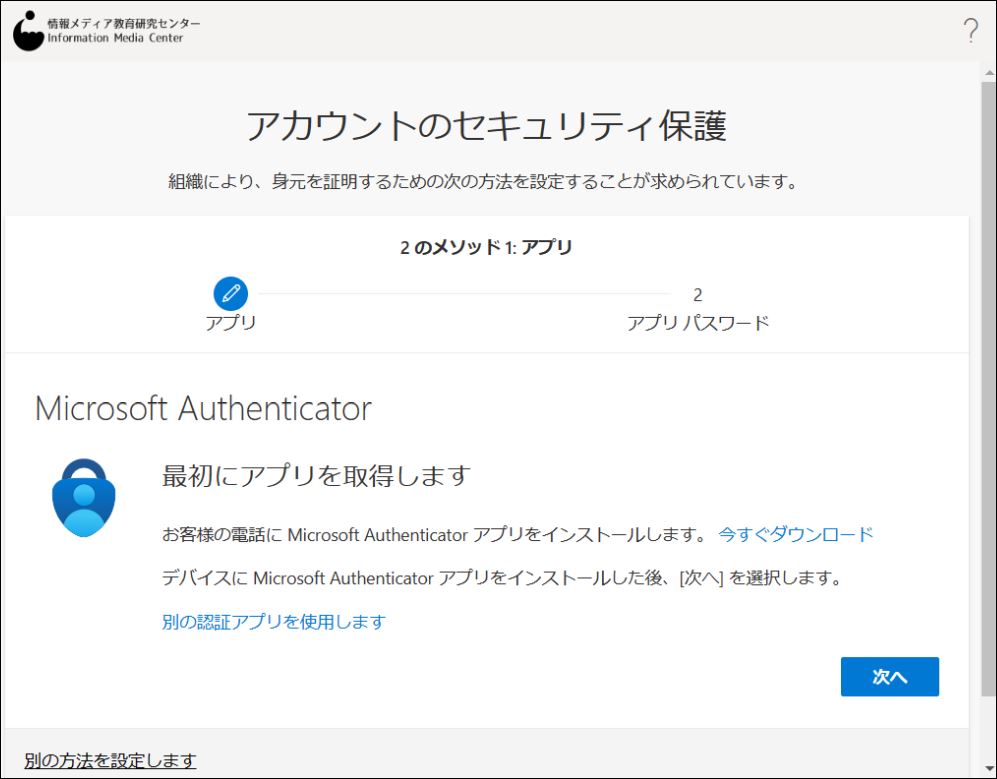Click 別の認証アプリを使用します link
This screenshot has height=779, width=997.
coord(274,621)
